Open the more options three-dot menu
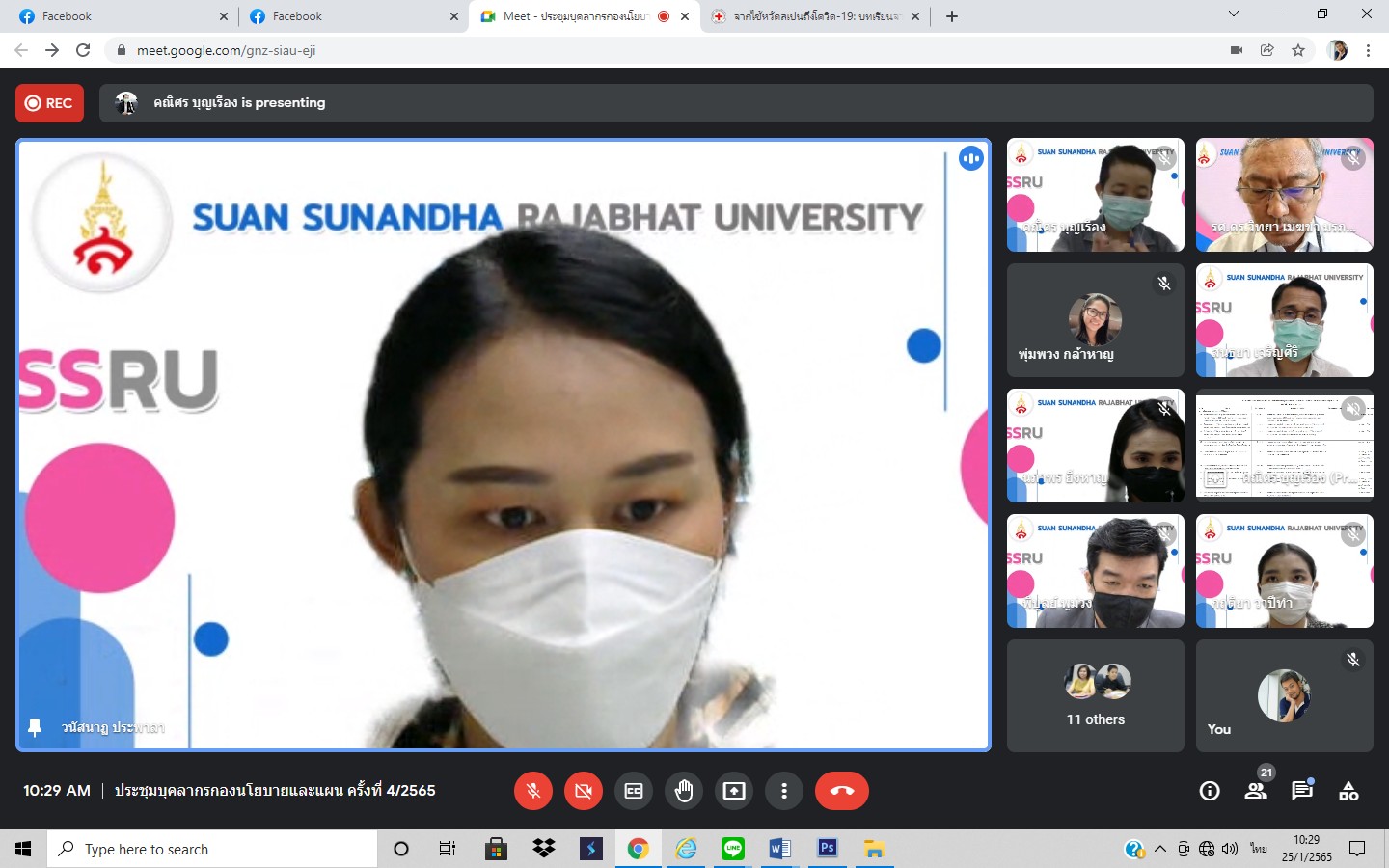1389x868 pixels. tap(784, 791)
